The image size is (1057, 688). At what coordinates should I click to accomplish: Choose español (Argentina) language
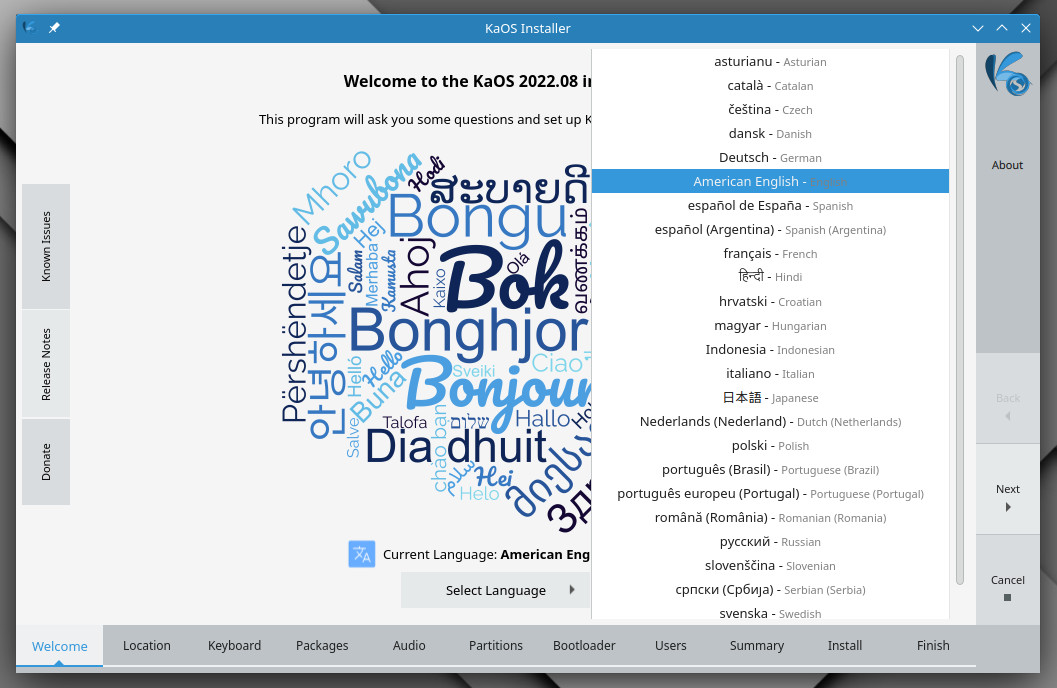pyautogui.click(x=770, y=230)
